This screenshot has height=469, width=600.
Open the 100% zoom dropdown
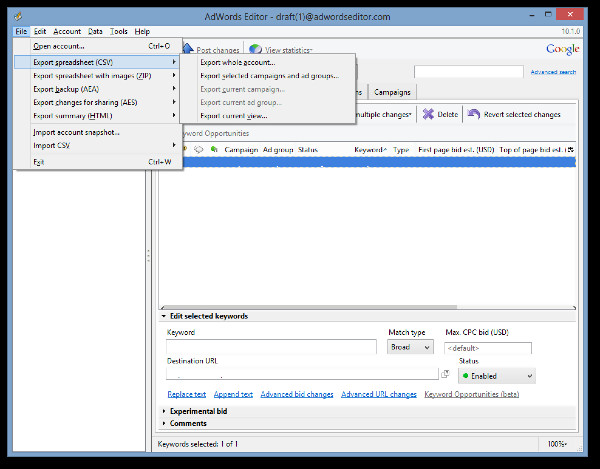pyautogui.click(x=557, y=444)
